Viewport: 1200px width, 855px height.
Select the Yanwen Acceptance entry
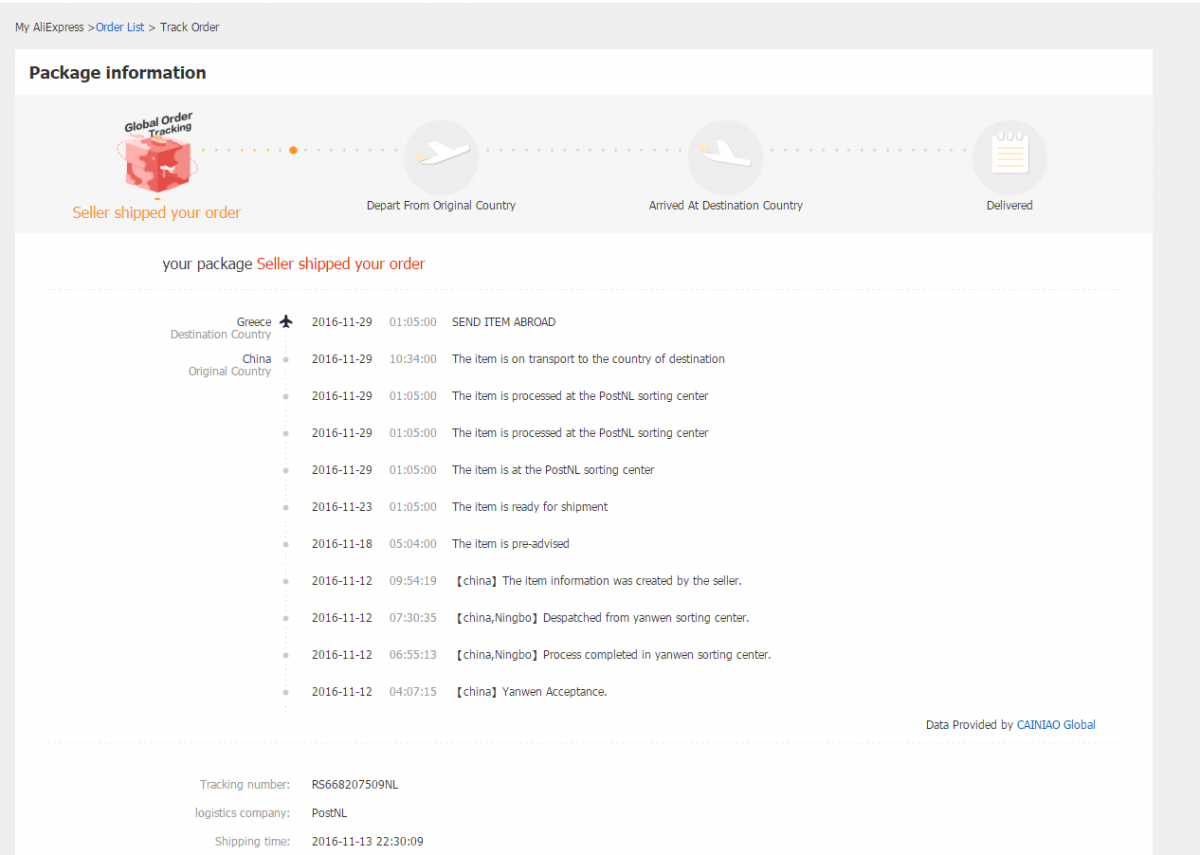[531, 692]
